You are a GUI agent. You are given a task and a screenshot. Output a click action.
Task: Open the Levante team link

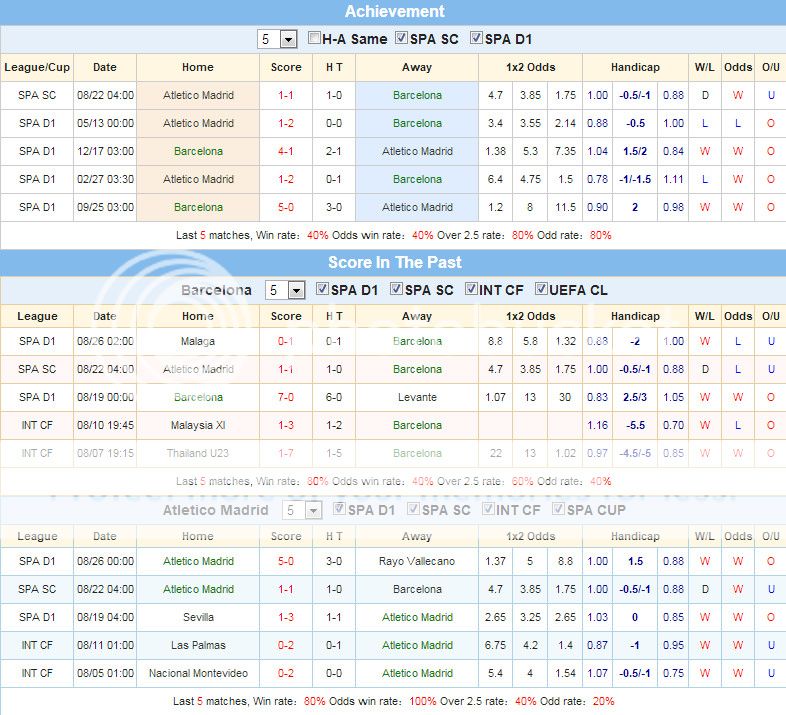[x=417, y=397]
